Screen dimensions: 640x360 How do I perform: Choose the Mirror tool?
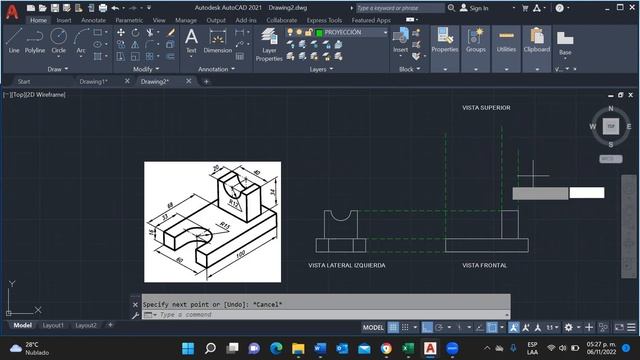coord(135,44)
